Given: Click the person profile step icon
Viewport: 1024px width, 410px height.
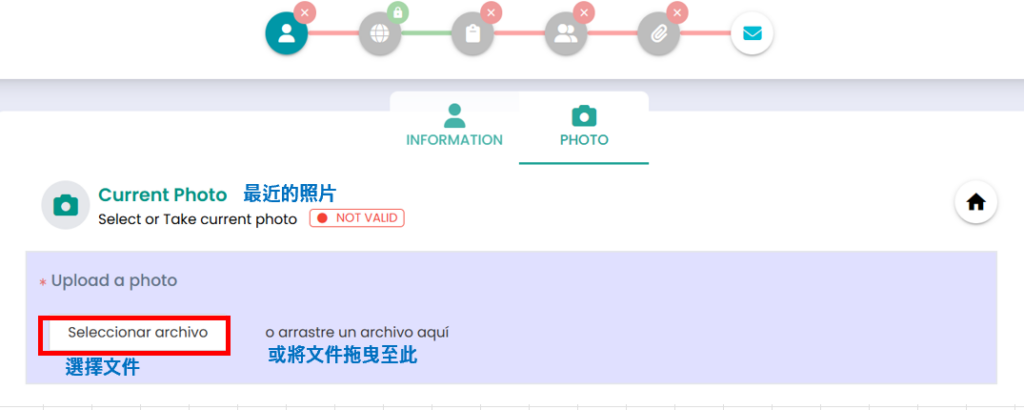Looking at the screenshot, I should pyautogui.click(x=286, y=33).
